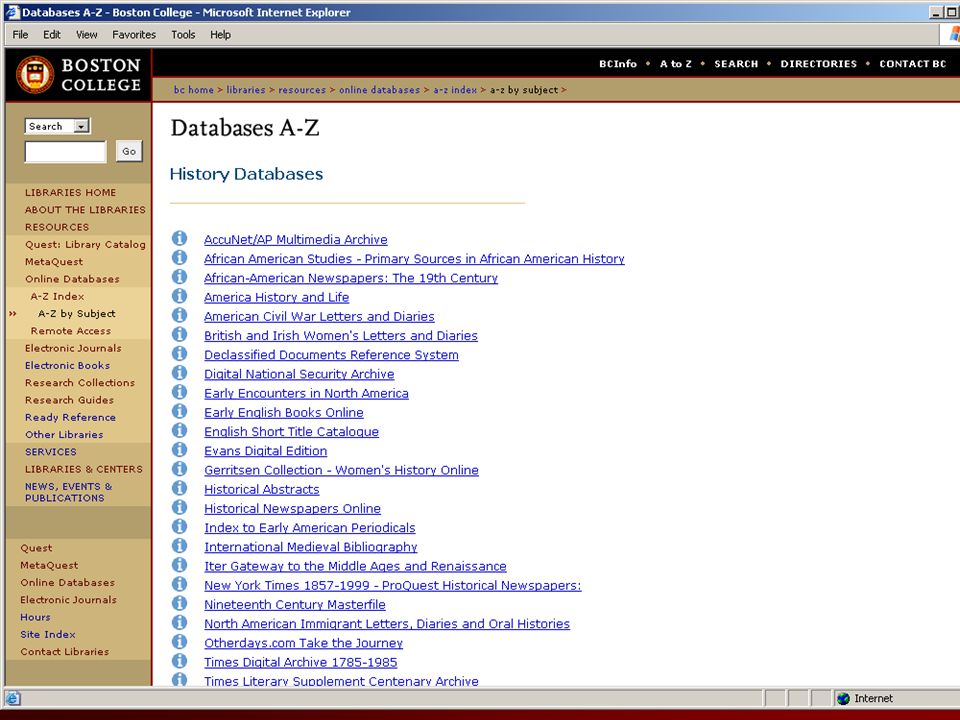The height and width of the screenshot is (720, 960).
Task: Open Contact Libraries in lower sidebar
Action: (65, 651)
